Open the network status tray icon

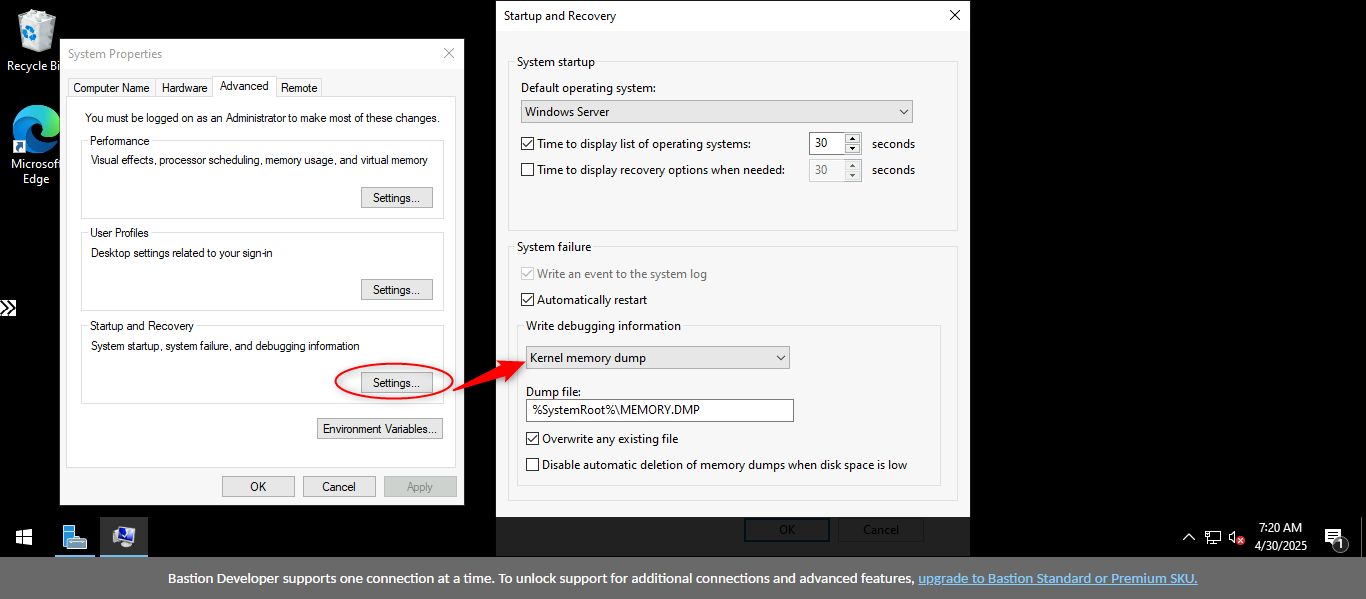(1213, 537)
